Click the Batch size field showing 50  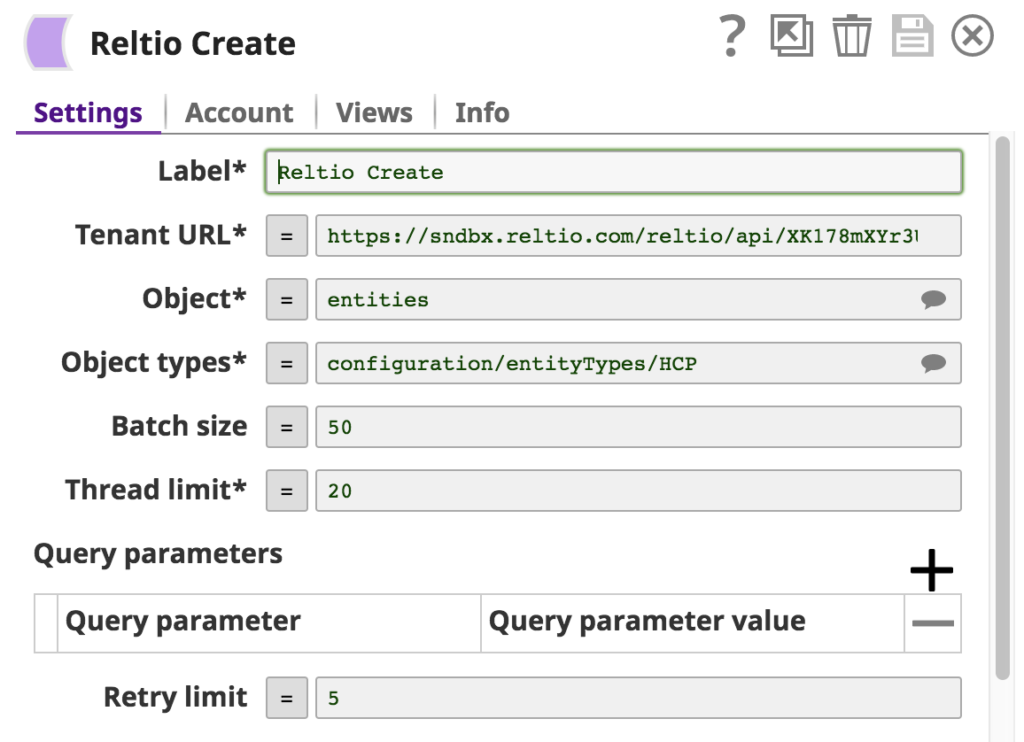tap(638, 427)
